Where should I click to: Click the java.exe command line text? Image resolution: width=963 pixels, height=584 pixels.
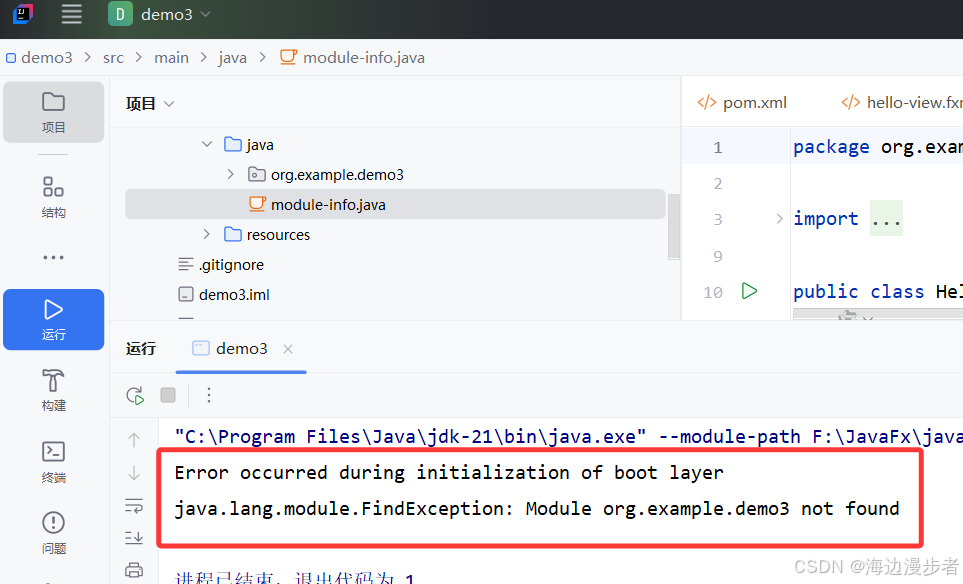pos(568,437)
